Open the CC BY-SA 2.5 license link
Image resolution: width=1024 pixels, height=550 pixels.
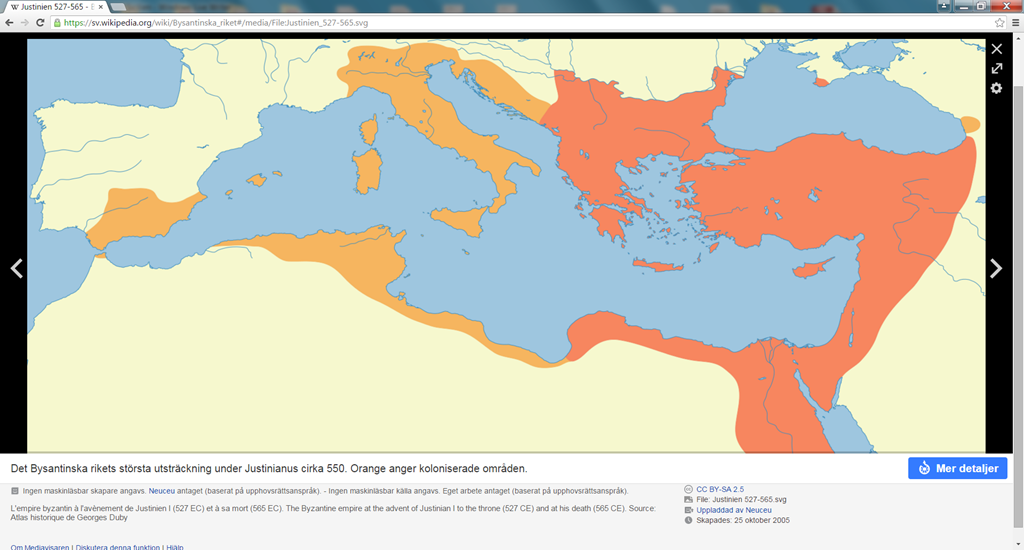click(x=721, y=489)
